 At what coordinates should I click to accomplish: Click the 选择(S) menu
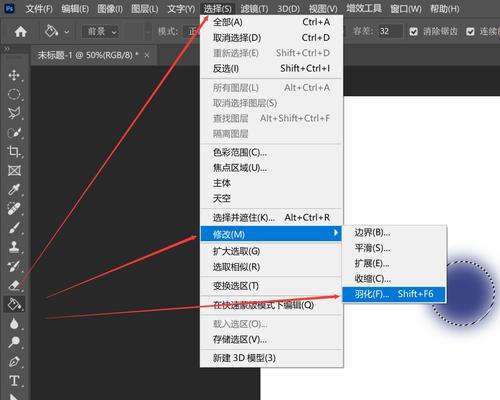(217, 9)
